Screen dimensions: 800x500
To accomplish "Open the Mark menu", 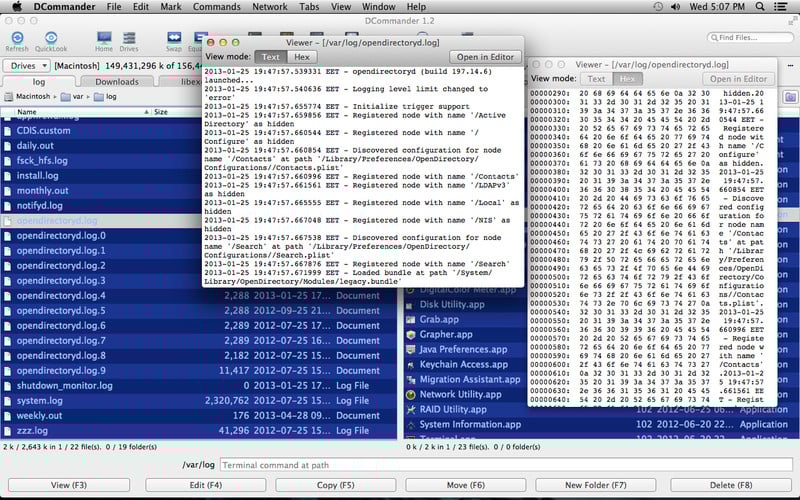I will pos(171,7).
